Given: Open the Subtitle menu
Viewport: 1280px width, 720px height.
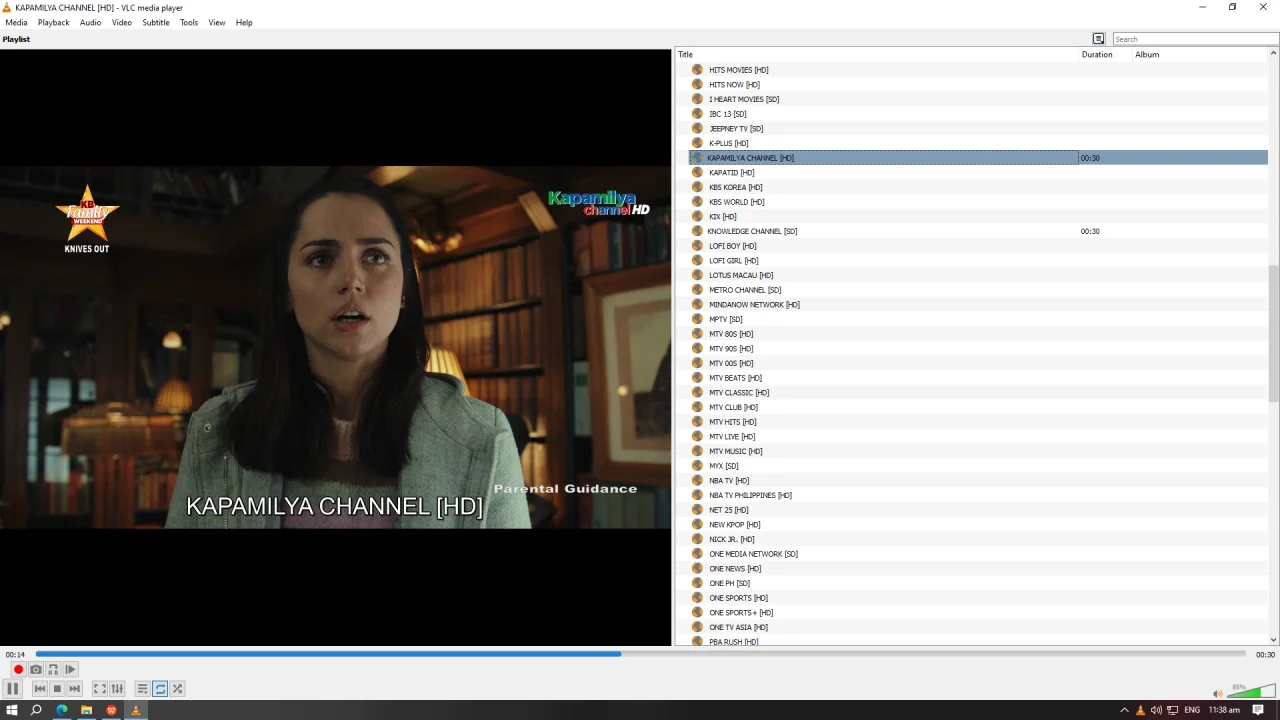Looking at the screenshot, I should pos(156,22).
